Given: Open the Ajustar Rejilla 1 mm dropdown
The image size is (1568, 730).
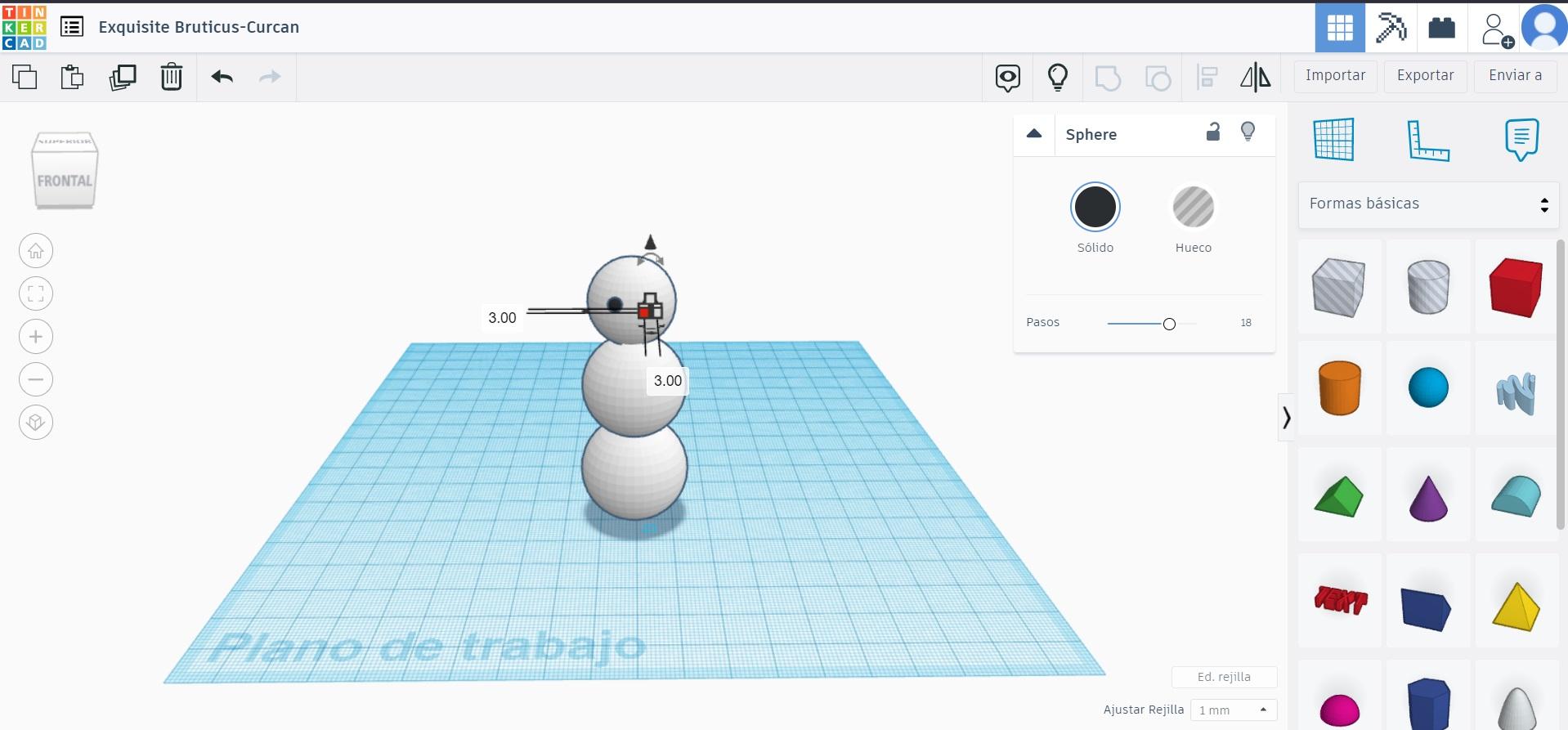Looking at the screenshot, I should (1234, 710).
